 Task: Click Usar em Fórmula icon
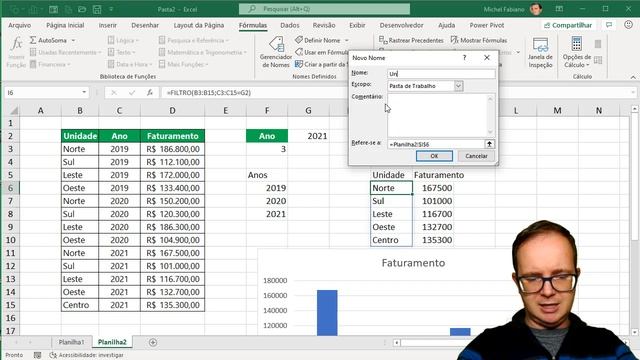[x=299, y=52]
